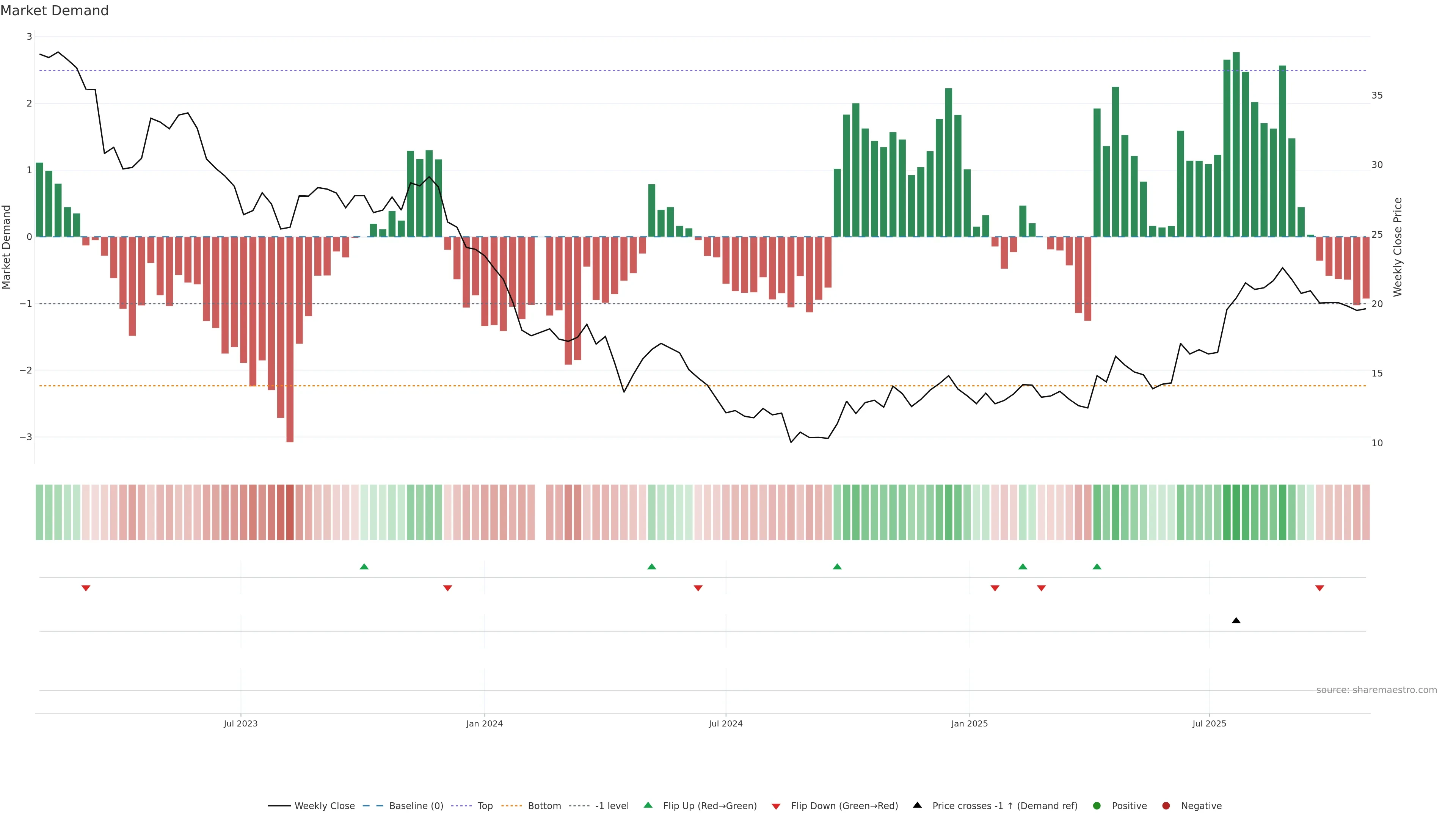Image resolution: width=1456 pixels, height=819 pixels.
Task: Click the green flip-up marker near Oct 2023
Action: pyautogui.click(x=364, y=566)
